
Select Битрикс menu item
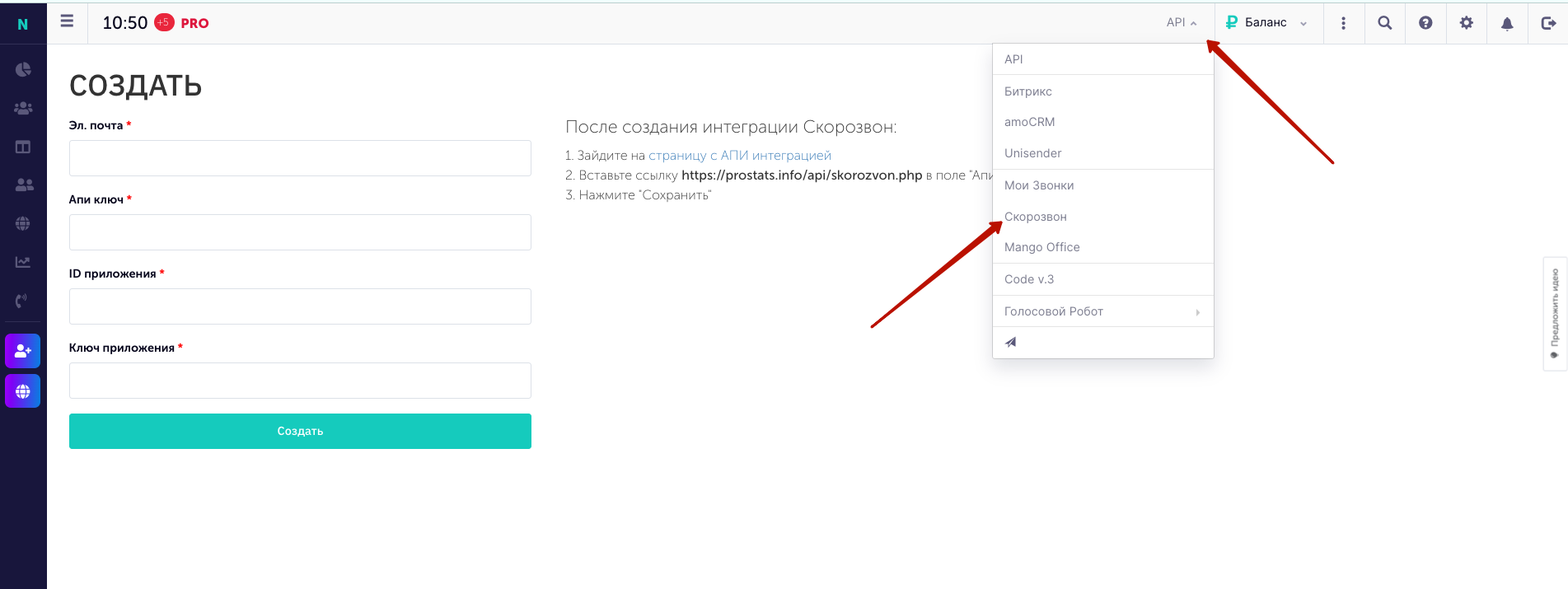tap(1102, 91)
